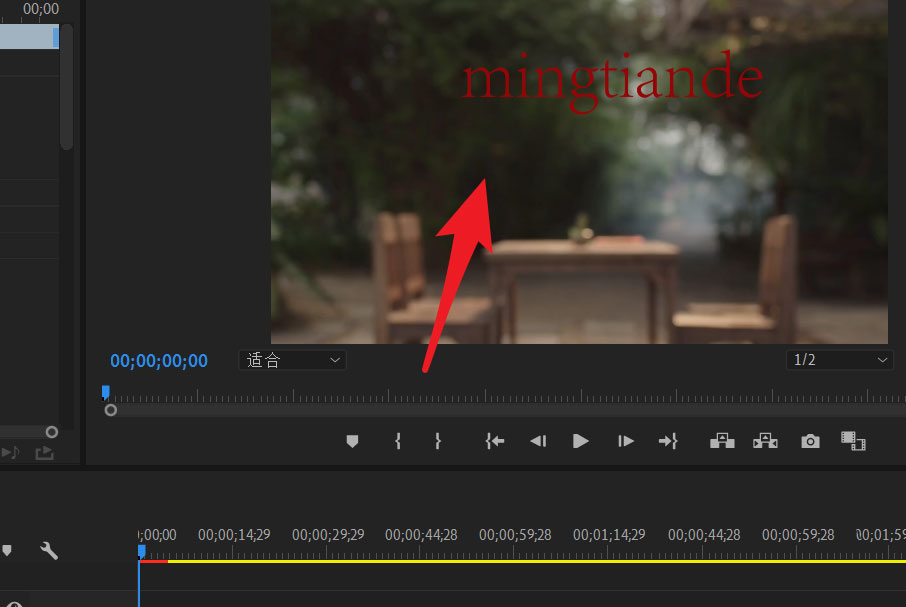
Task: Click the timeline add marker icon
Action: click(7, 550)
